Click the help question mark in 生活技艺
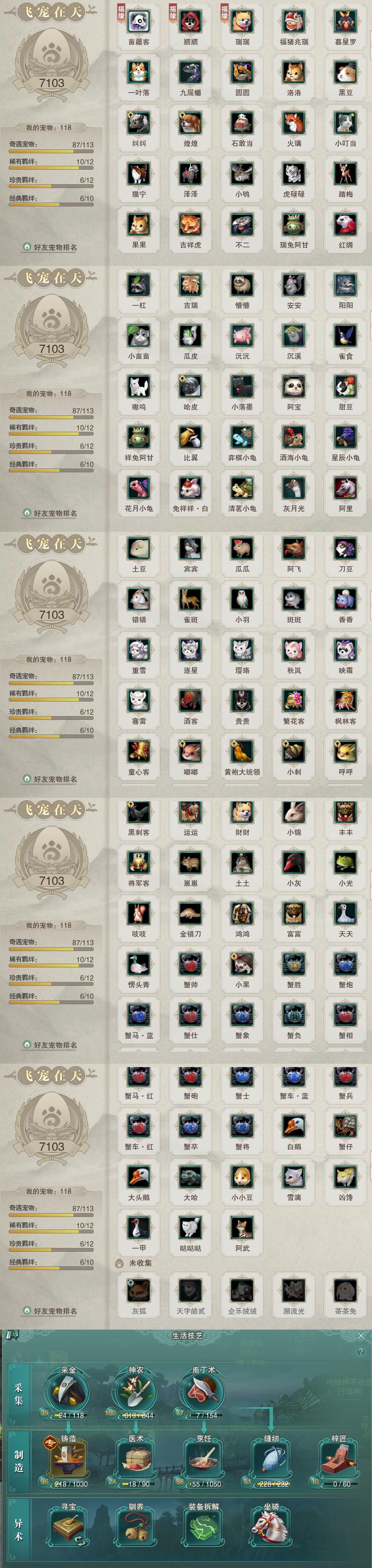Image resolution: width=372 pixels, height=1568 pixels. click(361, 1352)
